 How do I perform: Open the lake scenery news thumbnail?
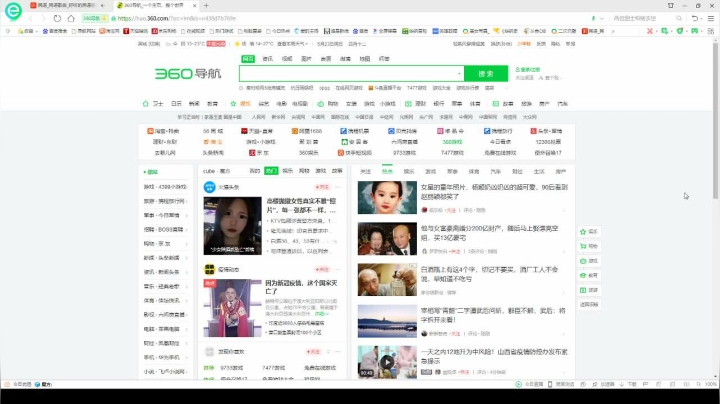pos(387,321)
